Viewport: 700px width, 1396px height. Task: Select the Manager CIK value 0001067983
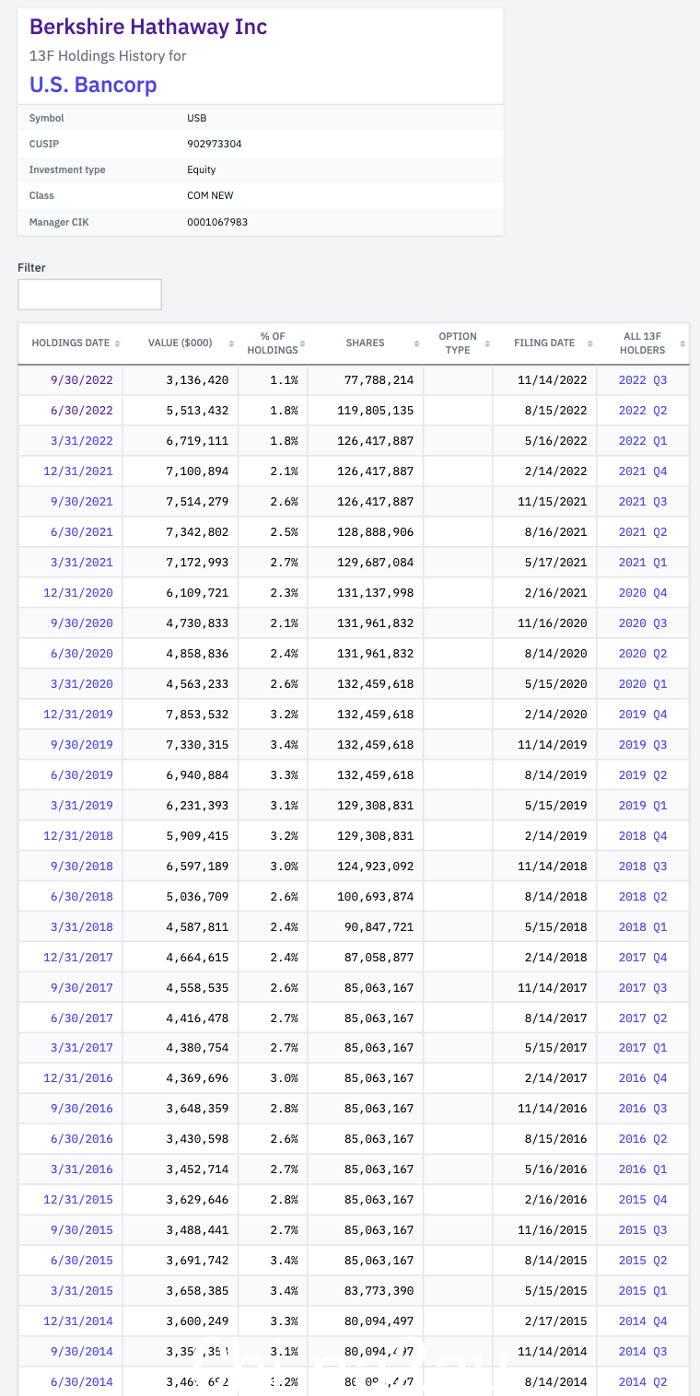point(217,221)
